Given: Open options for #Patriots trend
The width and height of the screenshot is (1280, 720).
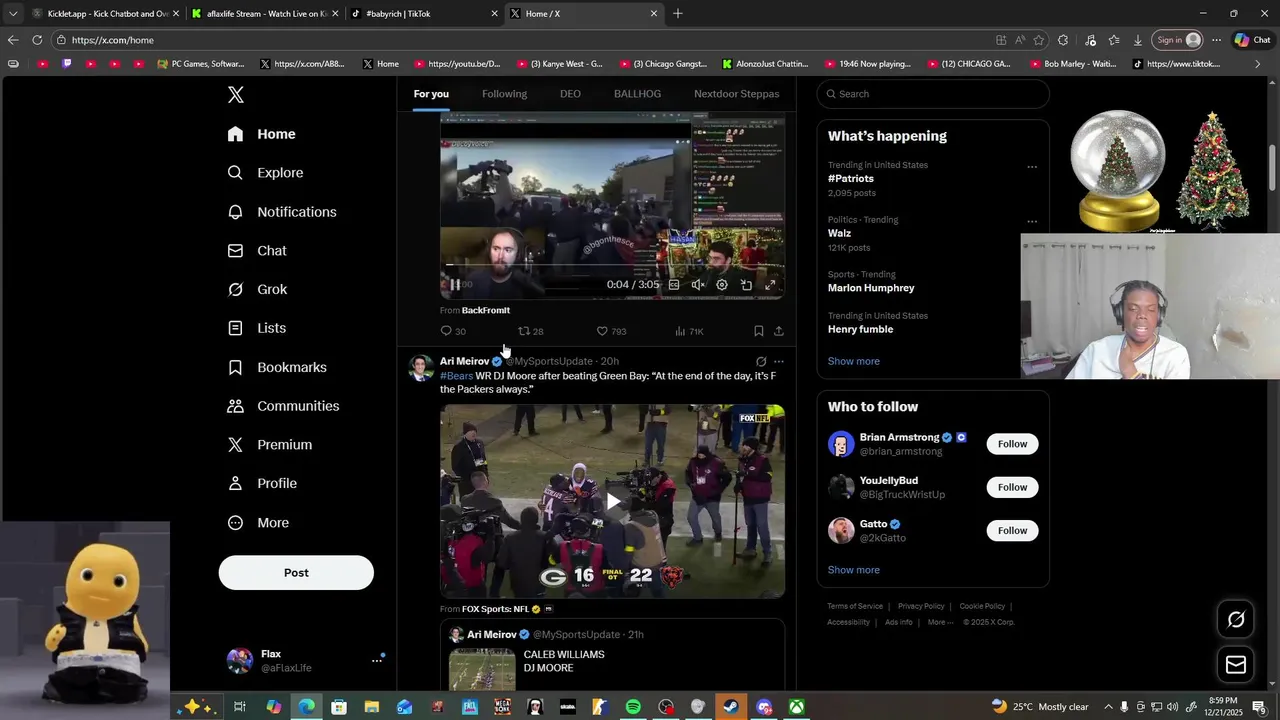Looking at the screenshot, I should (1032, 167).
